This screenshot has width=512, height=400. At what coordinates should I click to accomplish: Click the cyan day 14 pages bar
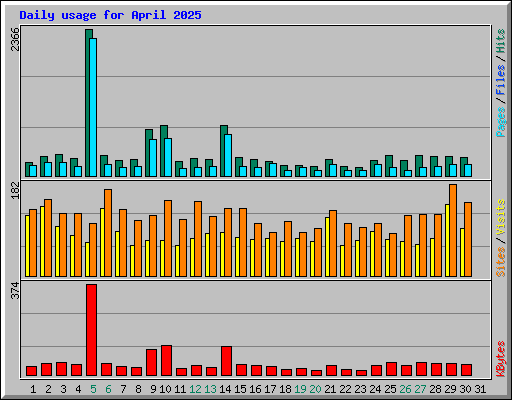pyautogui.click(x=228, y=155)
